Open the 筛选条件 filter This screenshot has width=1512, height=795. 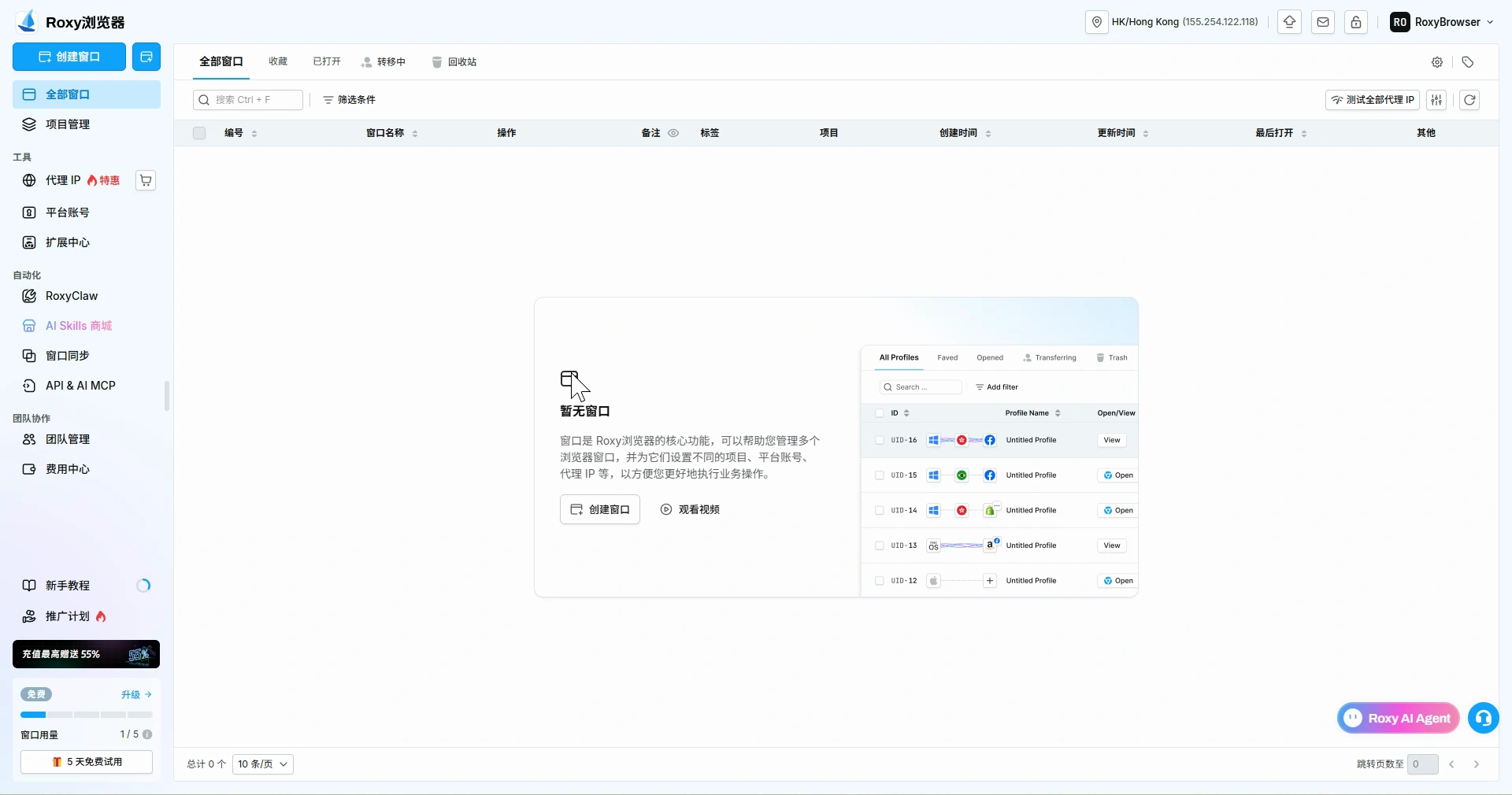click(349, 100)
